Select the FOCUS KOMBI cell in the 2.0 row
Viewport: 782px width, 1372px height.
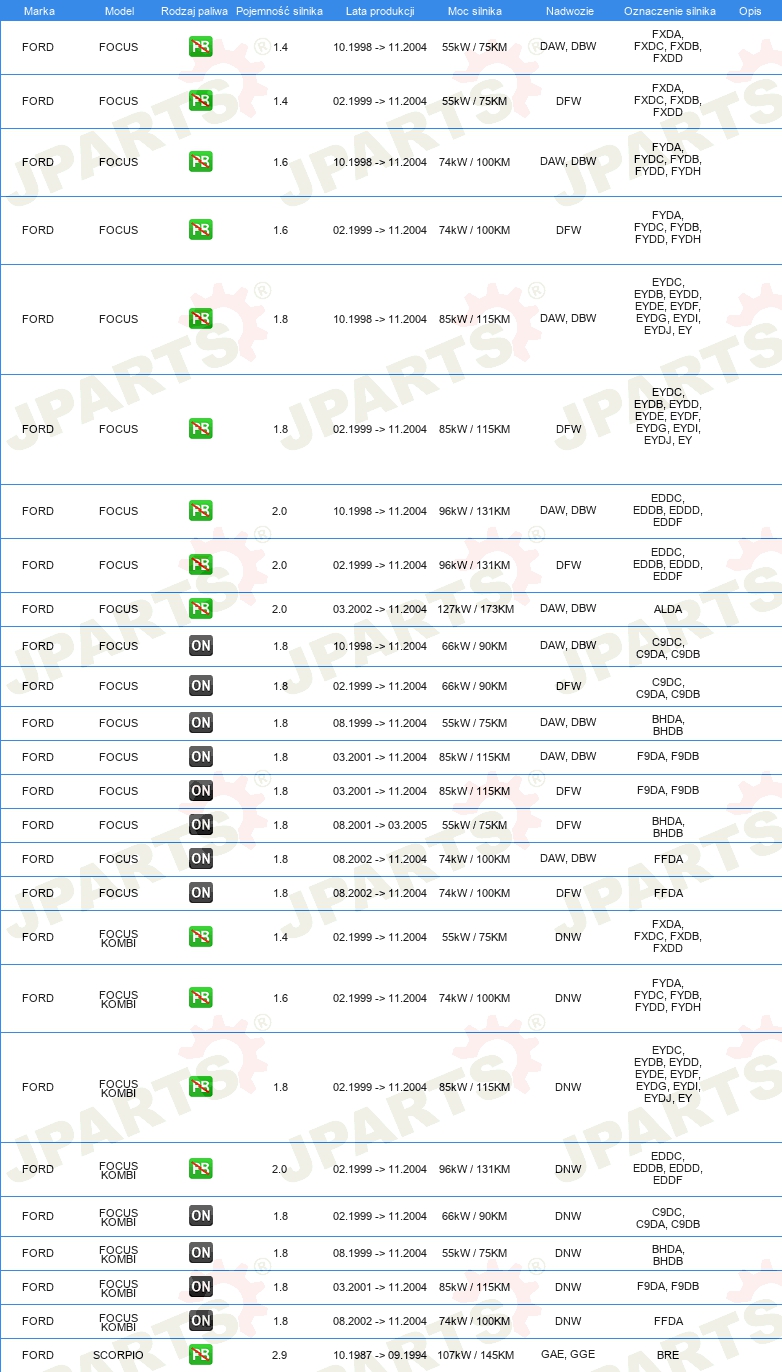click(119, 1169)
